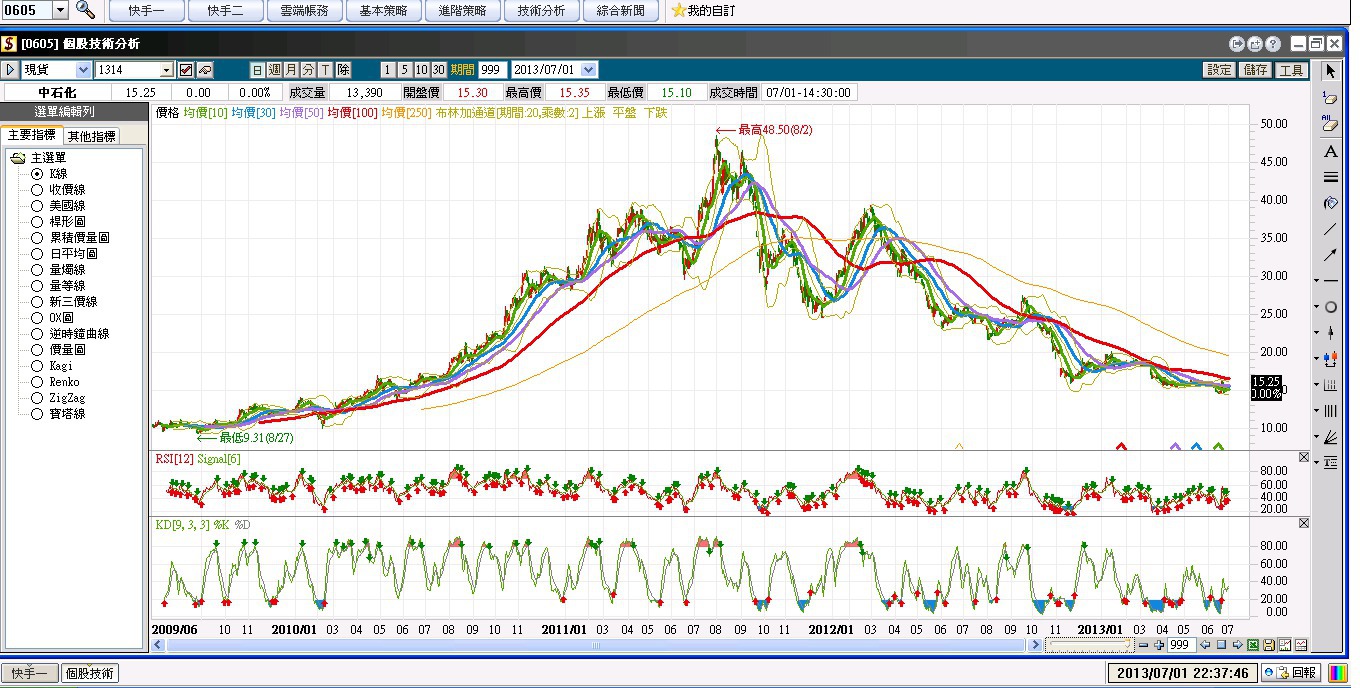
Task: Click the plus zoom-in icon near 999
Action: pos(1159,645)
